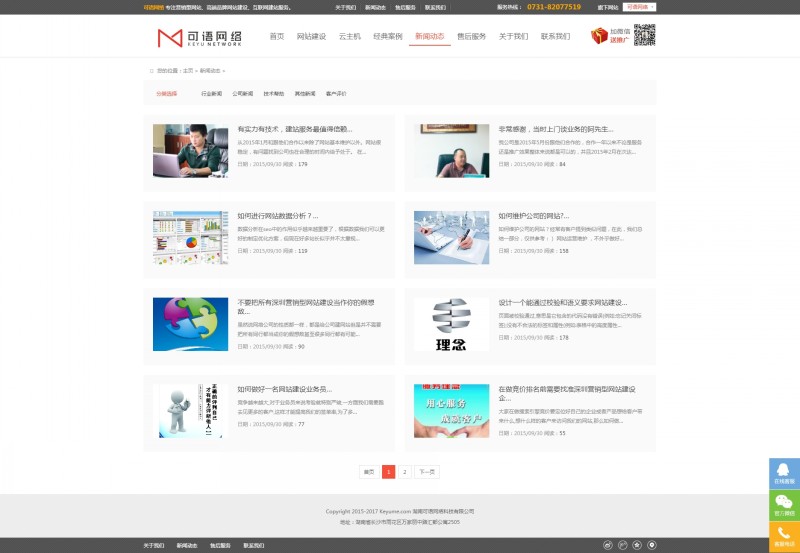Open 经典案例 in the main navigation
Image resolution: width=800 pixels, height=553 pixels.
coord(388,36)
